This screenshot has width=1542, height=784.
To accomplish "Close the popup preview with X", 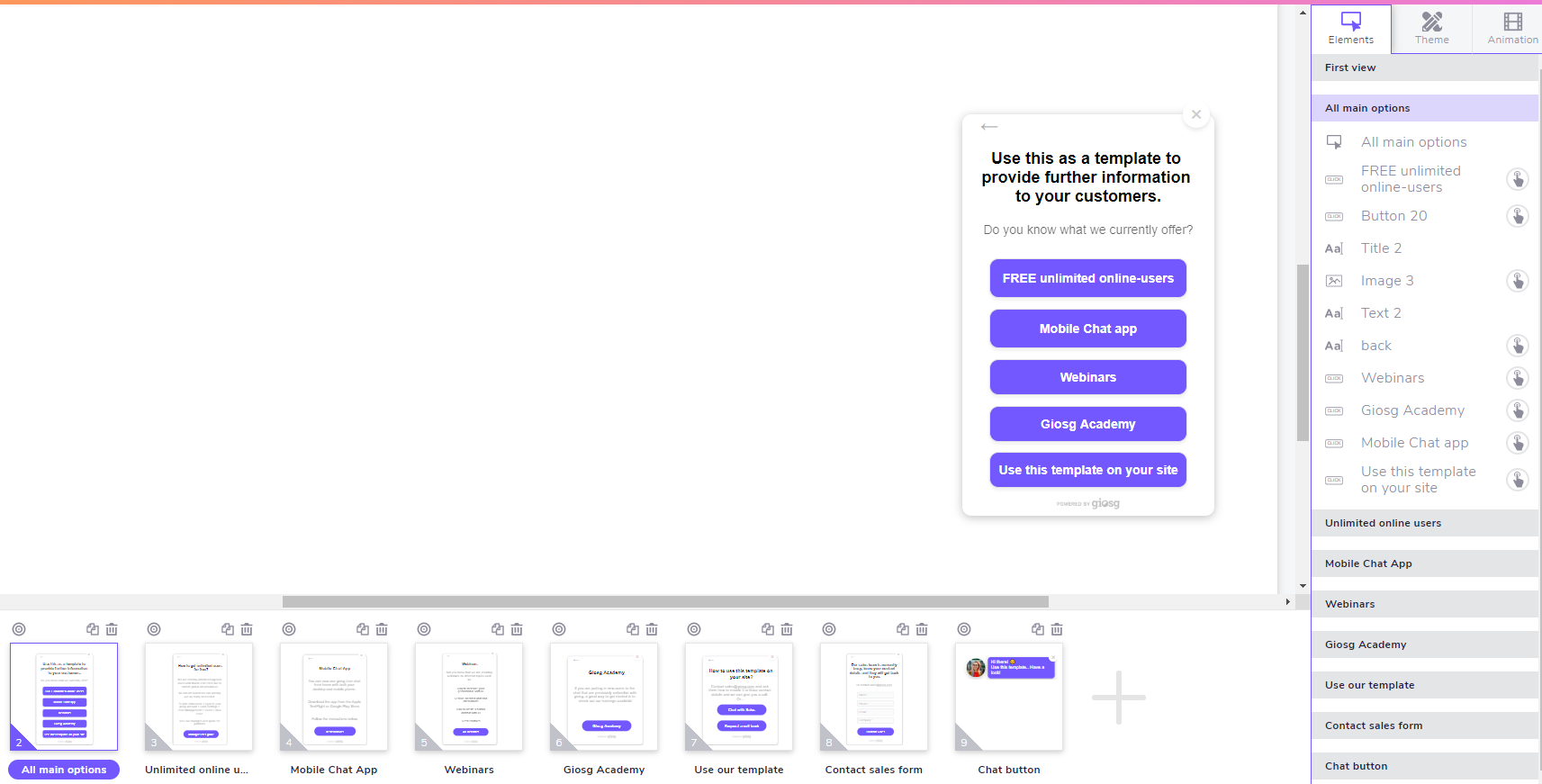I will point(1195,114).
